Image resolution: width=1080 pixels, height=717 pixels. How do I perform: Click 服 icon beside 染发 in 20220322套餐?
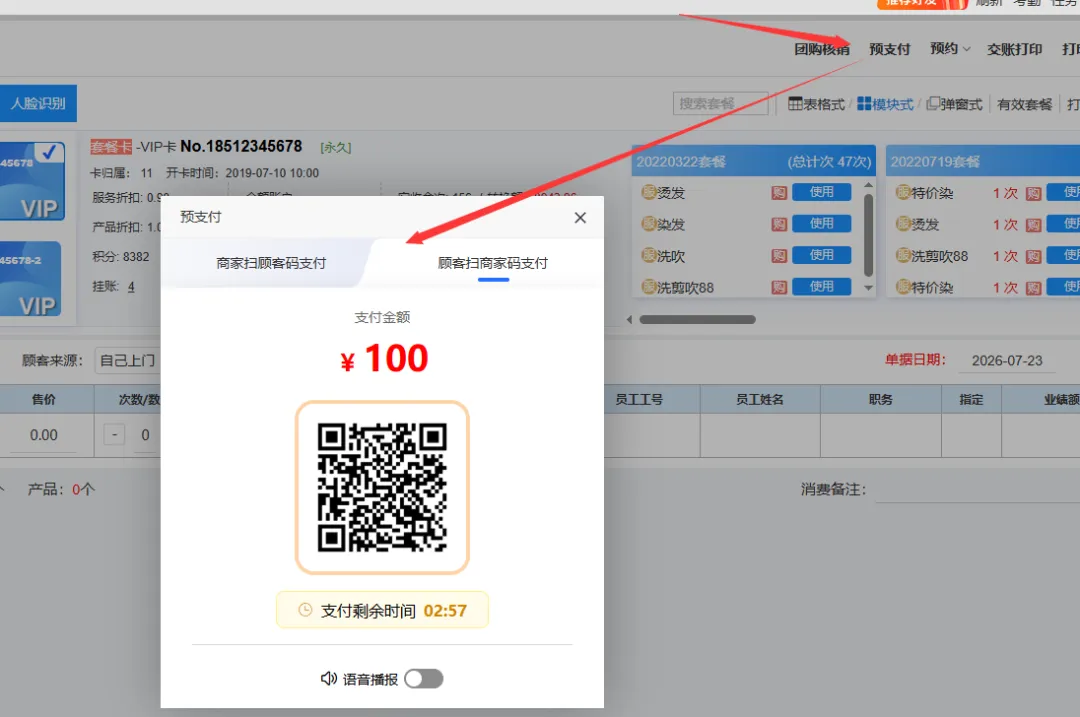tap(649, 224)
